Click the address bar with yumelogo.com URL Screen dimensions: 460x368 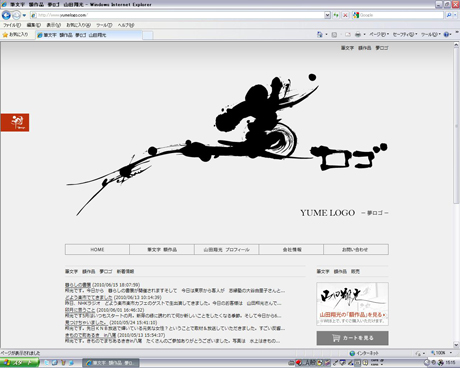coord(177,15)
